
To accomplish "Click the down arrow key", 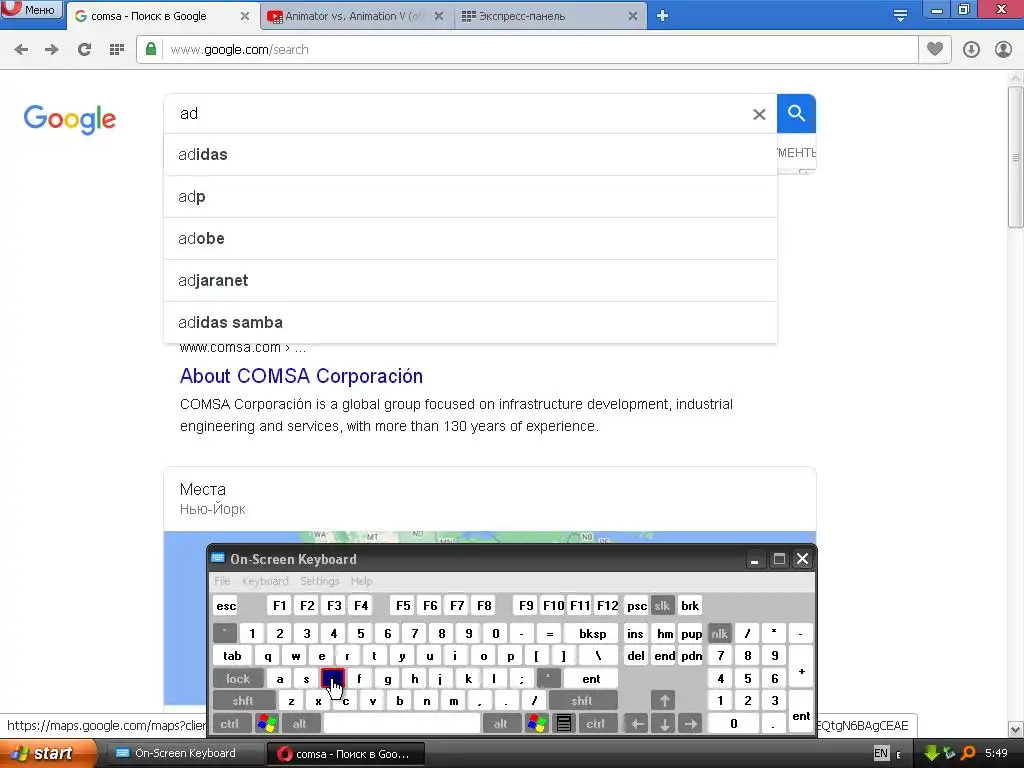I will coord(664,724).
